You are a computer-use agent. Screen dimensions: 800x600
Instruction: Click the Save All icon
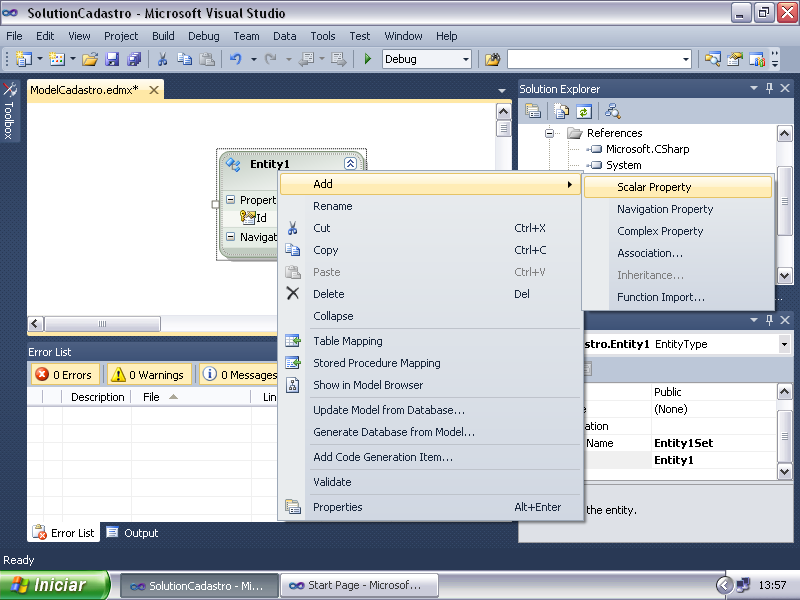(134, 59)
